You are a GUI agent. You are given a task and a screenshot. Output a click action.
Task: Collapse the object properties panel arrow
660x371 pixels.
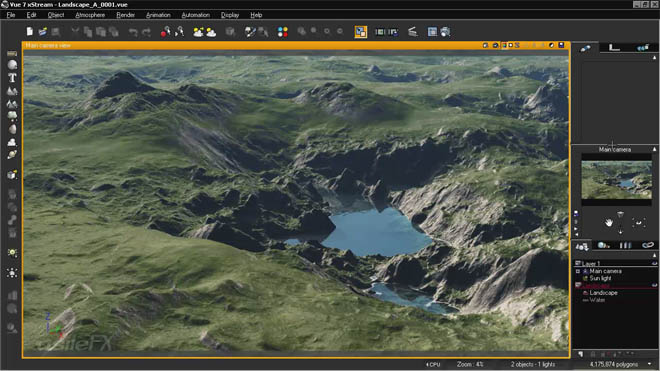click(x=654, y=58)
